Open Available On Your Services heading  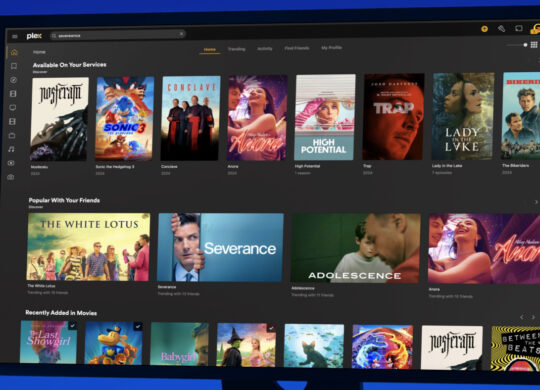point(70,65)
